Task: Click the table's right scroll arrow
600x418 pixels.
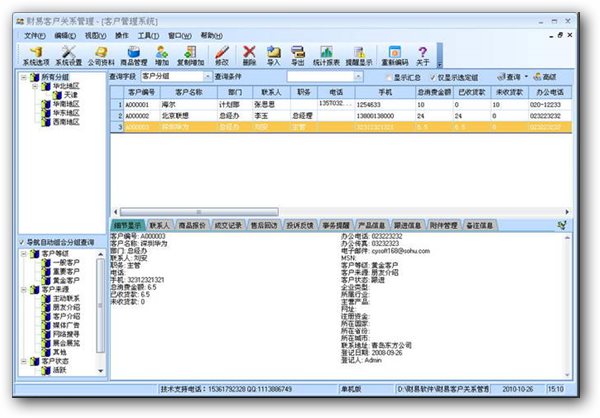Action: tap(567, 212)
